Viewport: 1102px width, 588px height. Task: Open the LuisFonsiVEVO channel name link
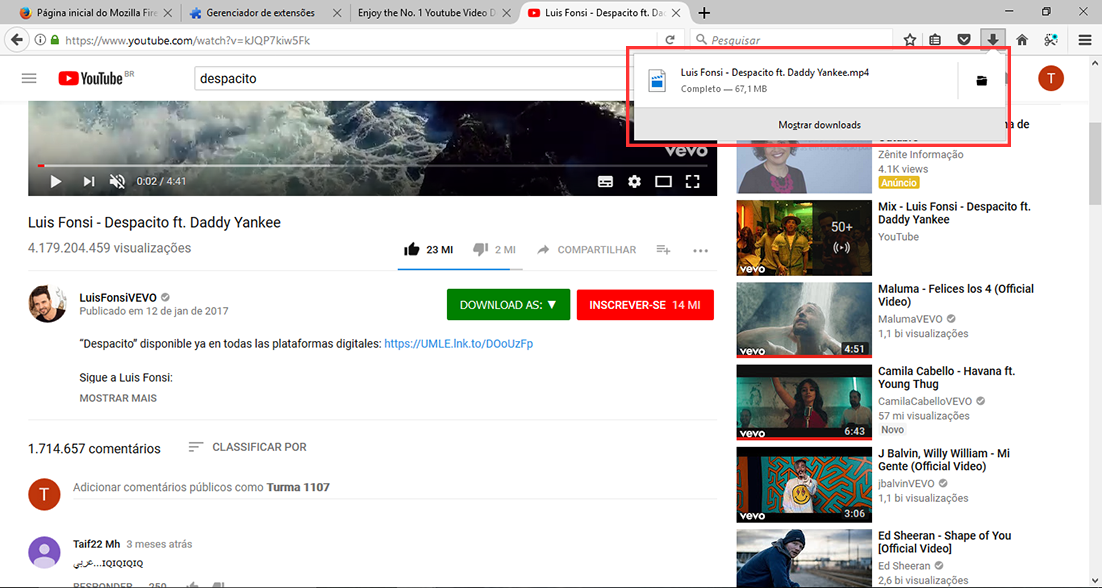click(x=118, y=297)
